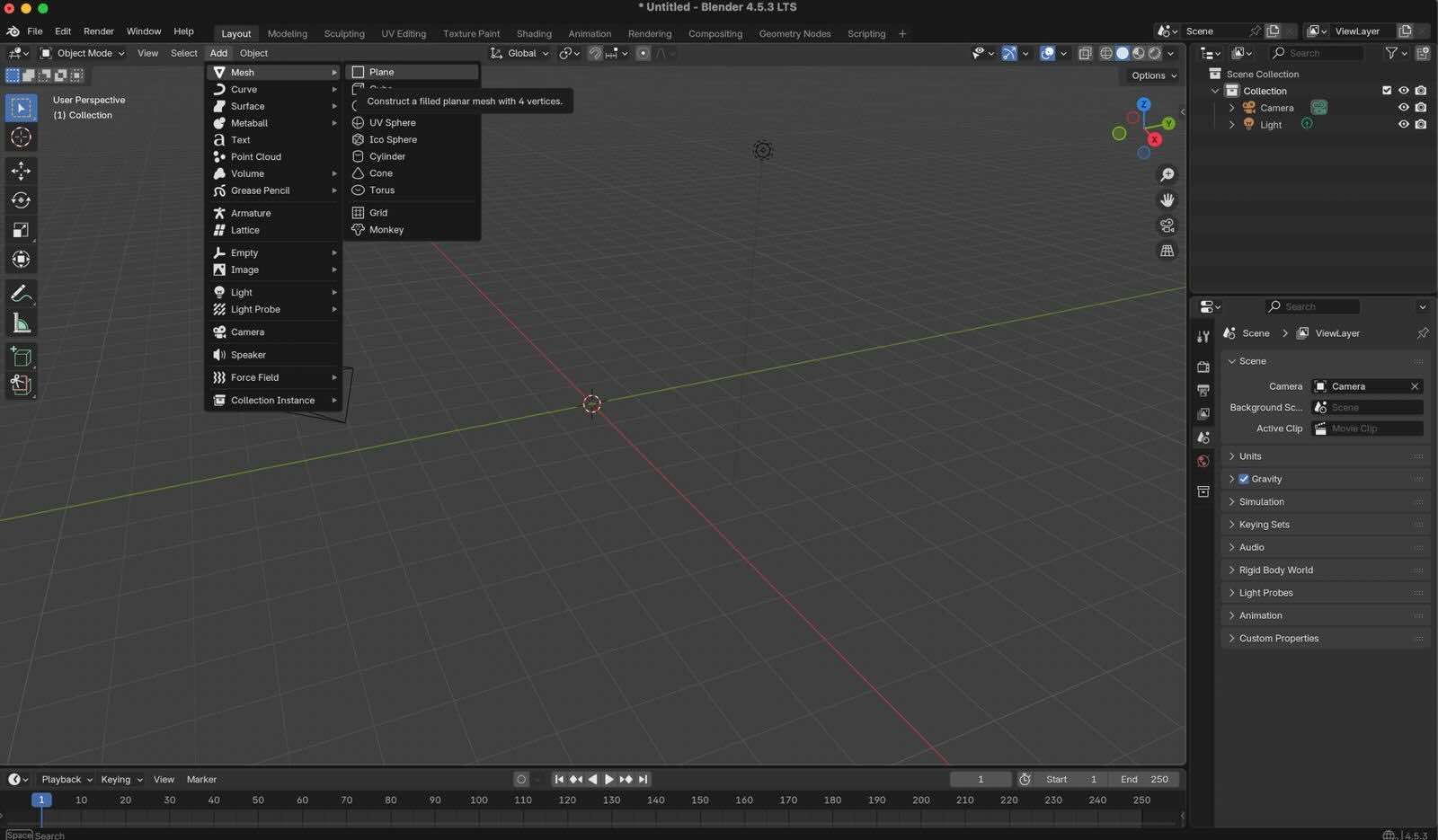Switch to the Sculpting workspace tab
The height and width of the screenshot is (840, 1438).
click(344, 34)
